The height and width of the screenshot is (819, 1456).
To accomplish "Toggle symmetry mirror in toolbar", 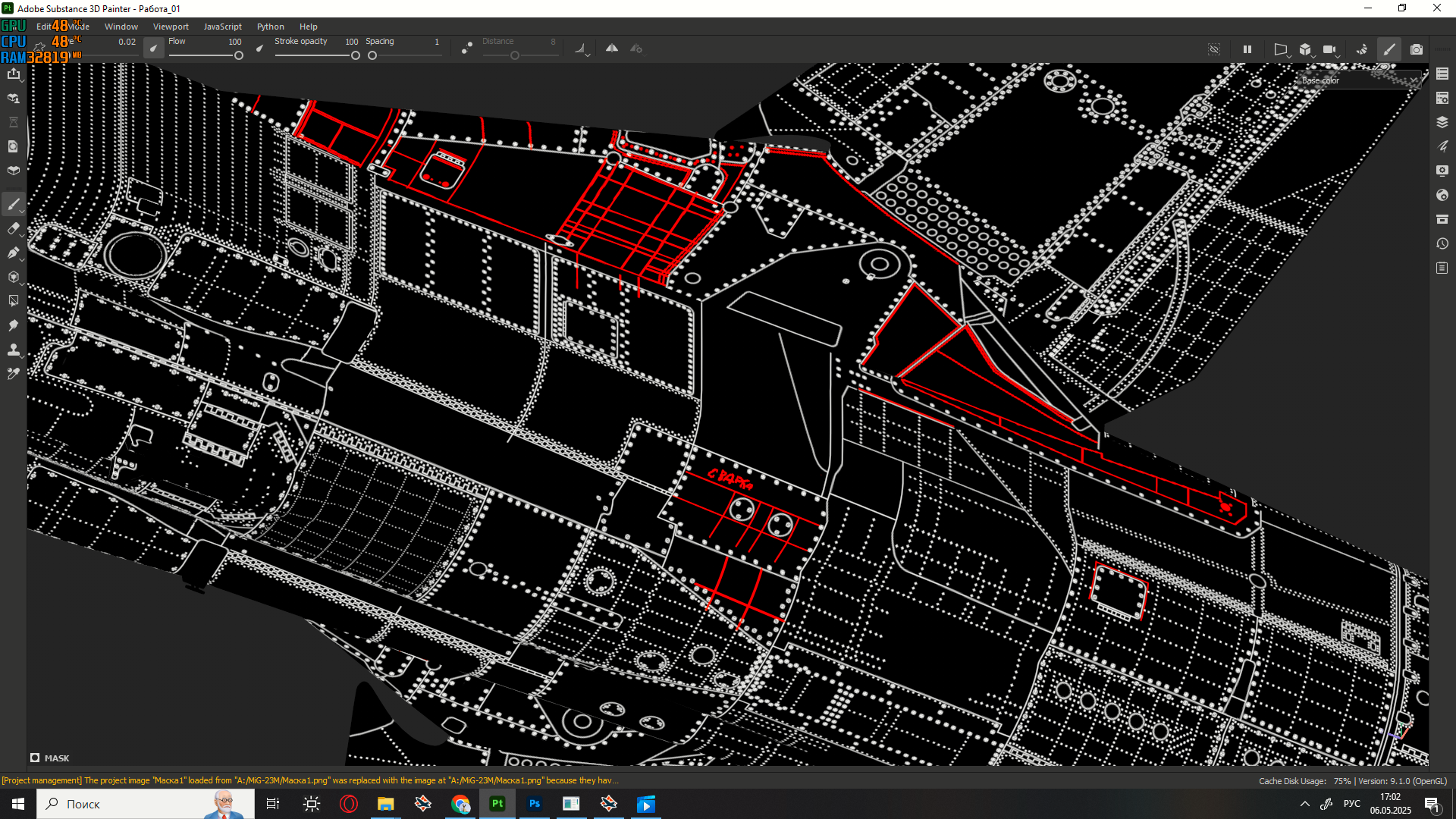I will point(612,49).
